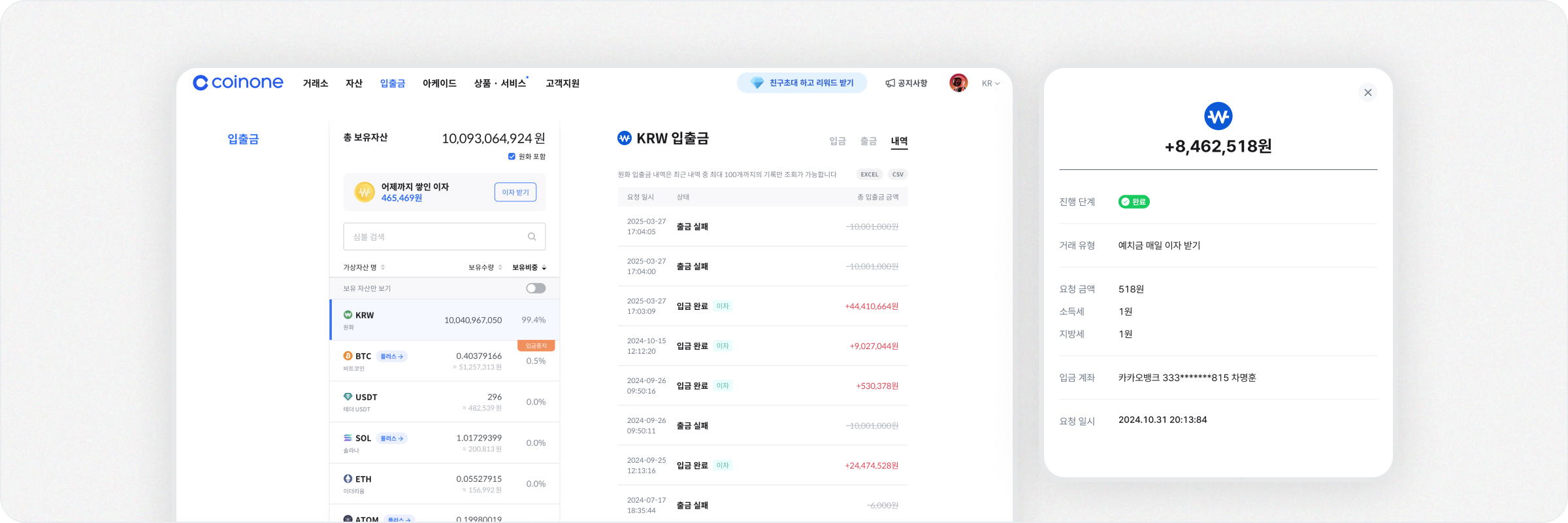The width and height of the screenshot is (1568, 523).
Task: Open the 아케이드 menu
Action: click(440, 83)
